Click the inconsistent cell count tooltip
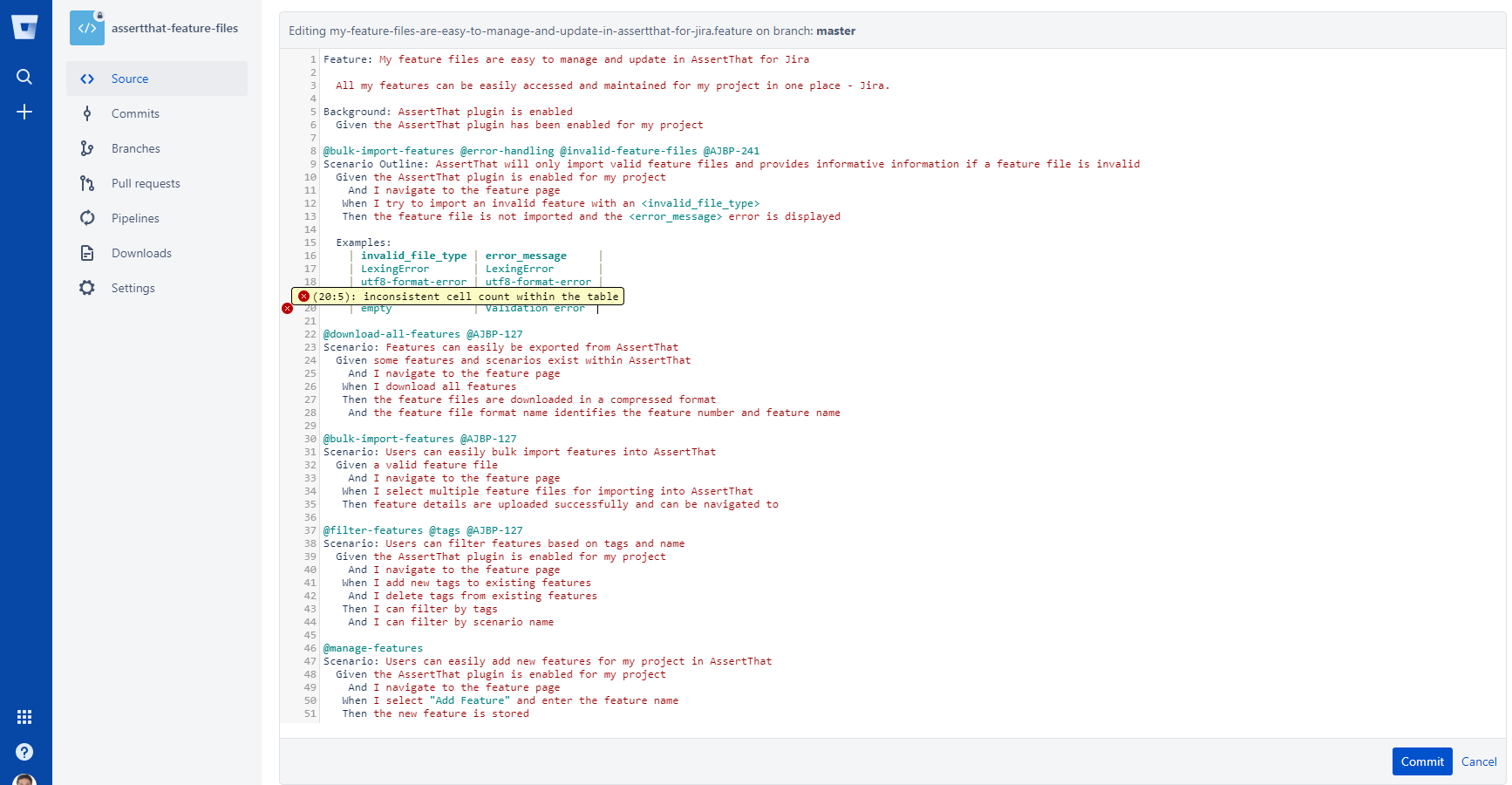 tap(458, 297)
